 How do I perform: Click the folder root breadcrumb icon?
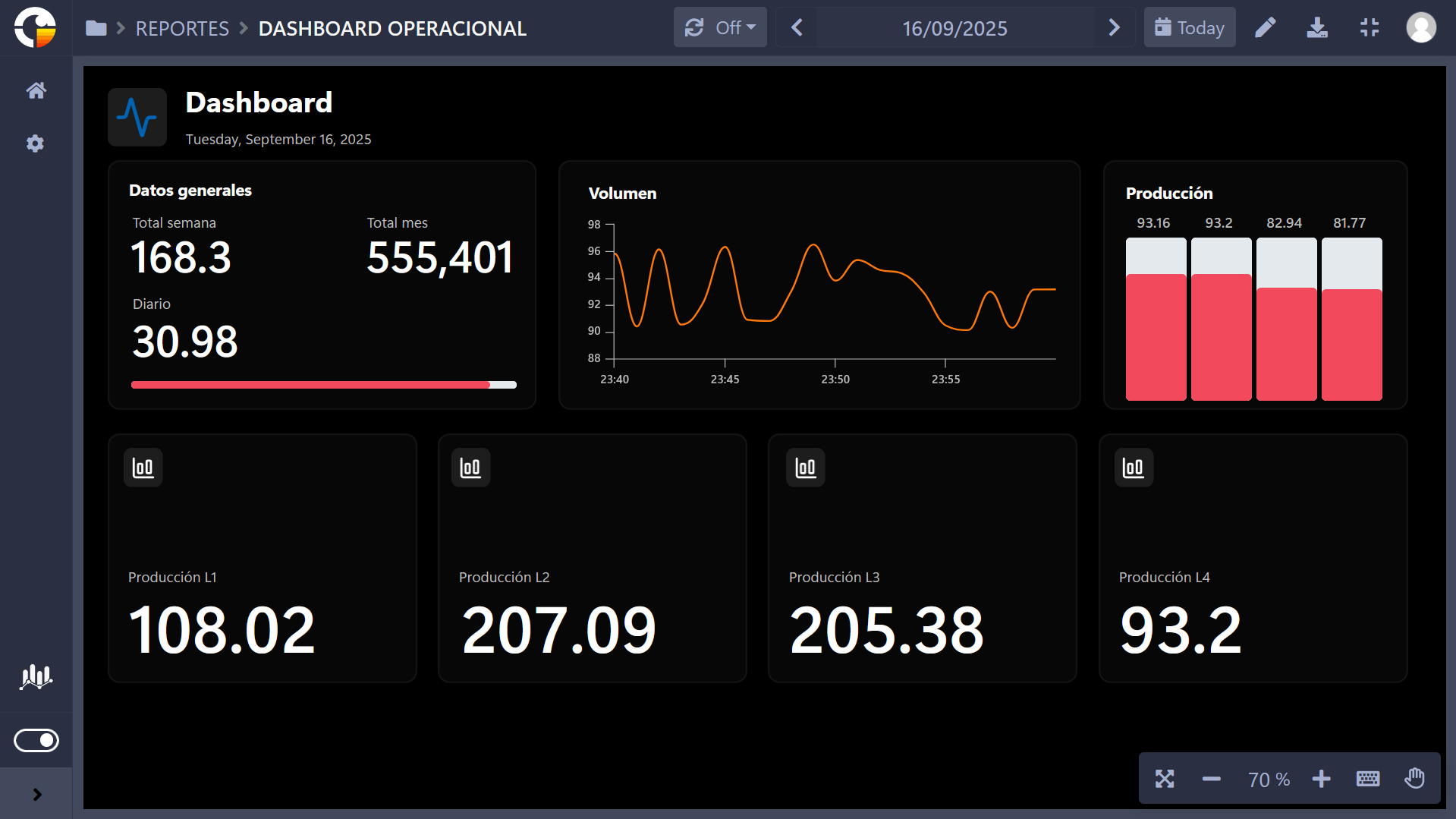click(96, 29)
